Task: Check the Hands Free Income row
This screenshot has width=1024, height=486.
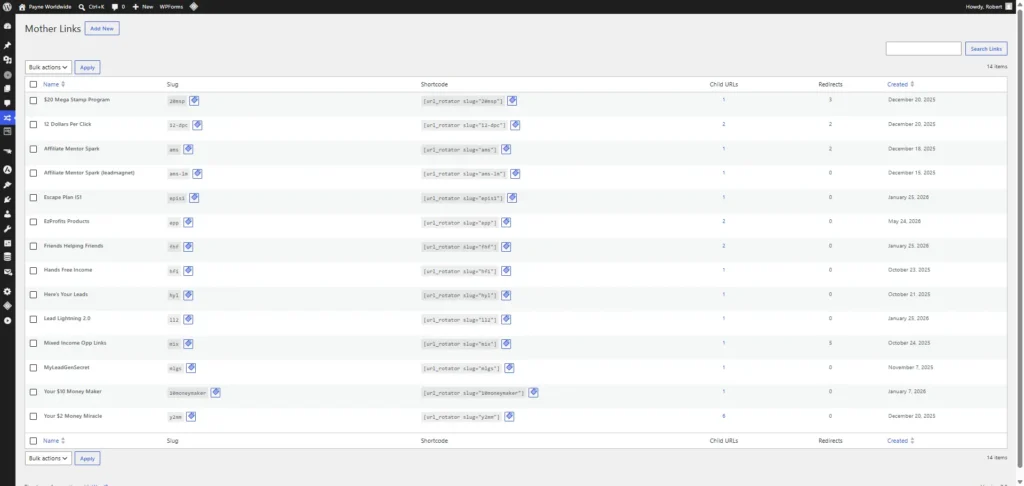Action: point(33,270)
